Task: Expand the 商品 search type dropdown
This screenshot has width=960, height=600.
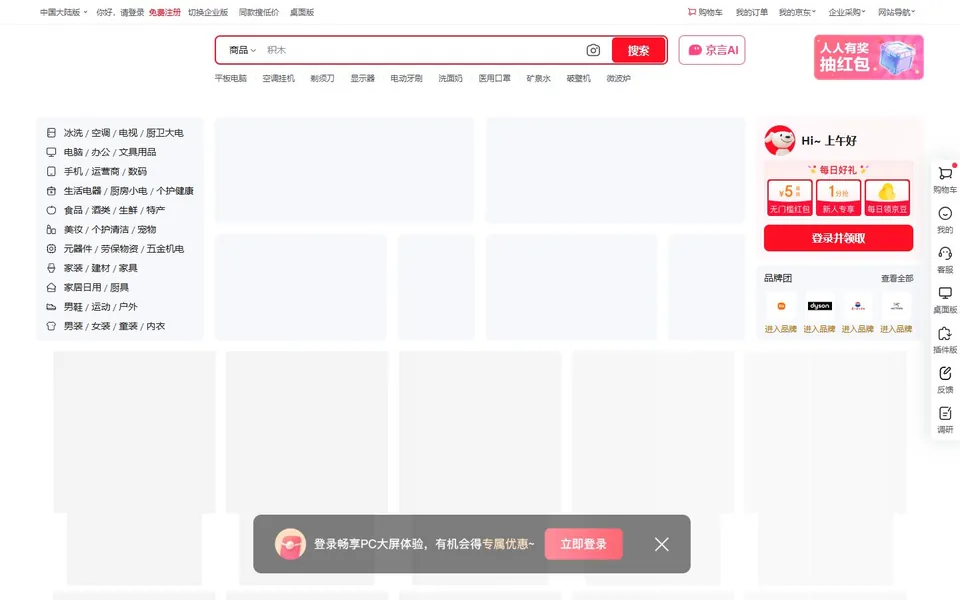Action: (242, 50)
